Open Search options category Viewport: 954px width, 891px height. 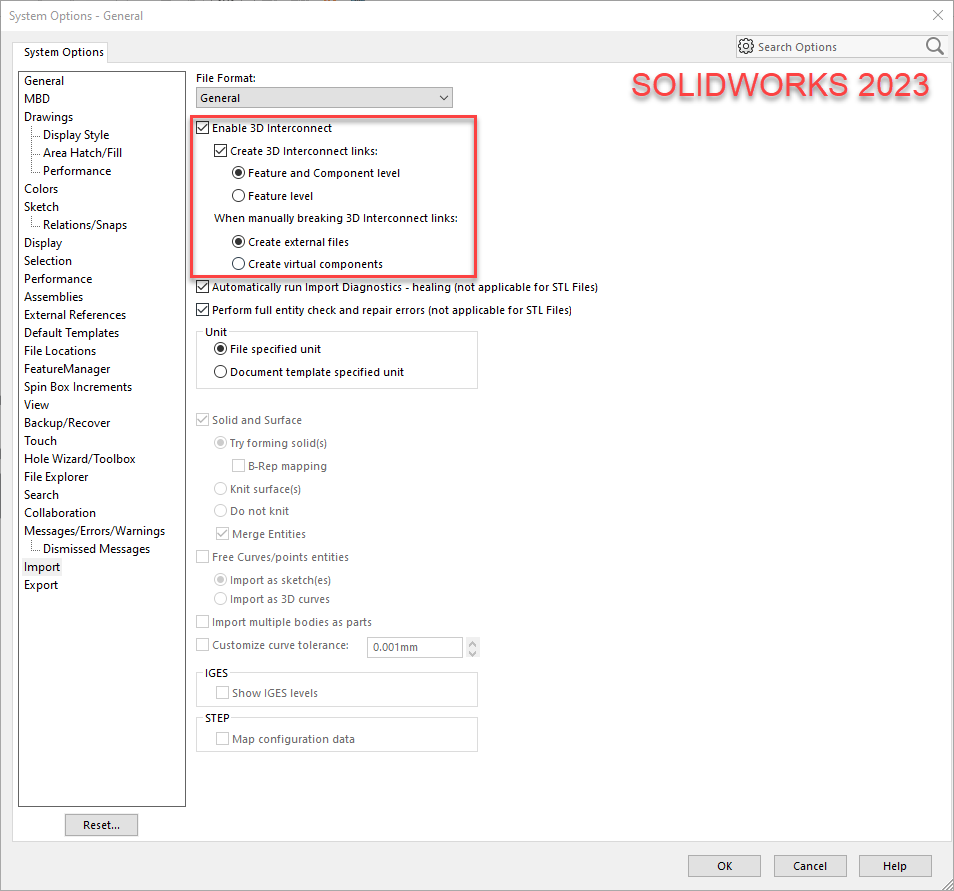pos(41,495)
